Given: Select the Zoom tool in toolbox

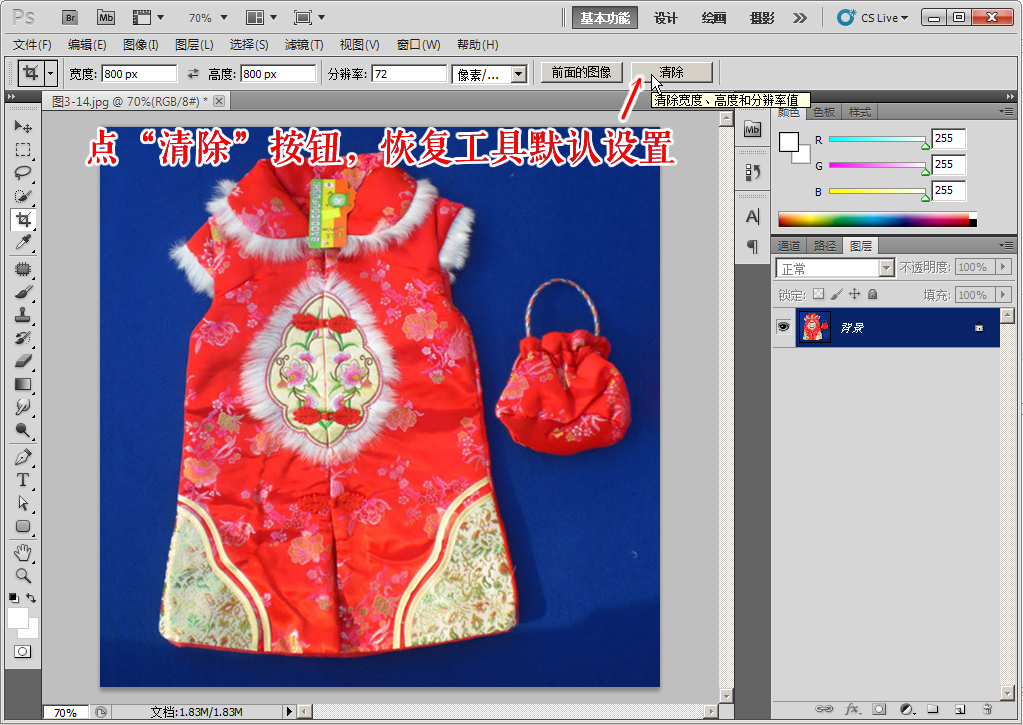Looking at the screenshot, I should 23,576.
